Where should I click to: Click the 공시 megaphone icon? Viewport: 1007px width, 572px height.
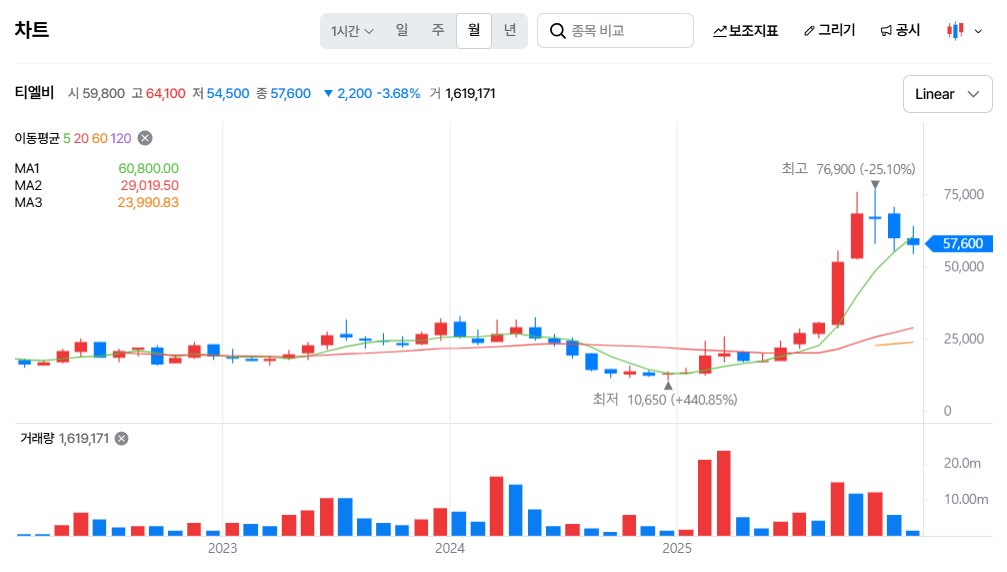coord(886,31)
